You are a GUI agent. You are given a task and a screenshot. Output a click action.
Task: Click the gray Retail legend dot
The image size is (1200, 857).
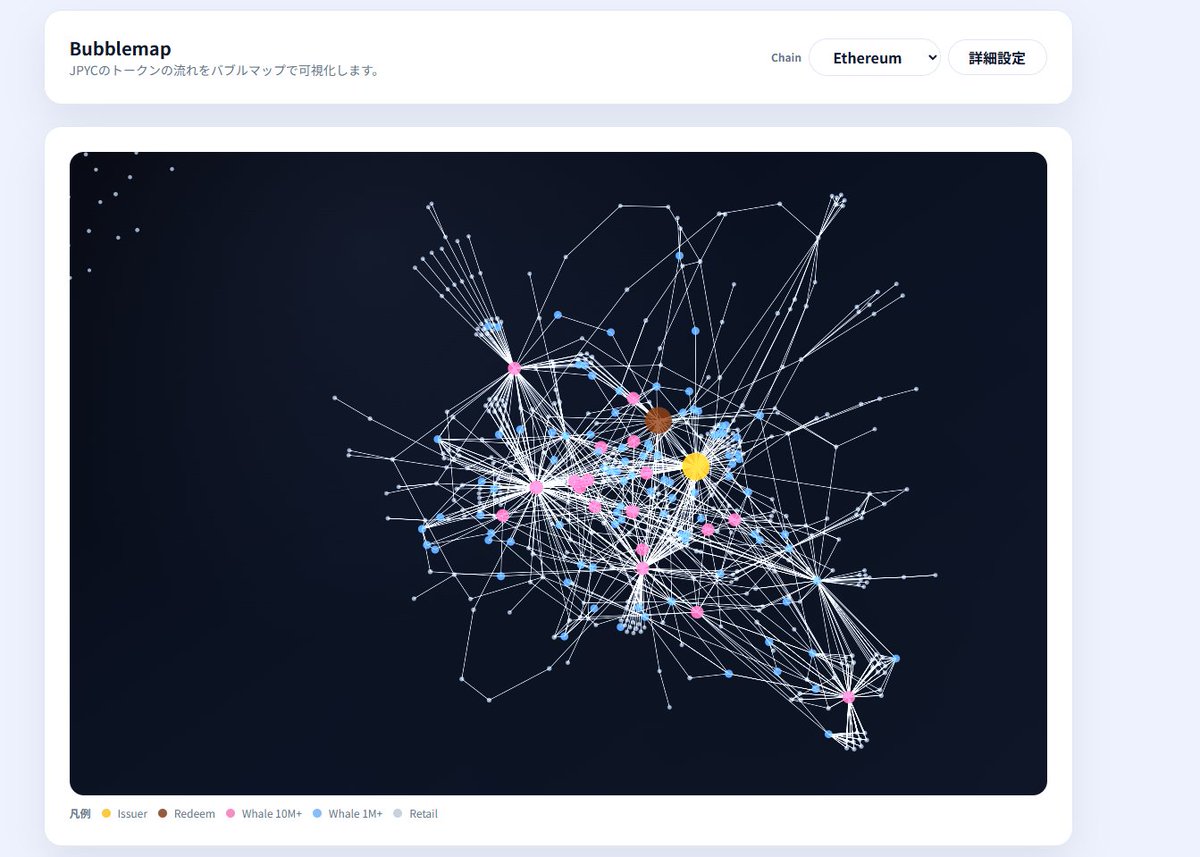point(399,814)
